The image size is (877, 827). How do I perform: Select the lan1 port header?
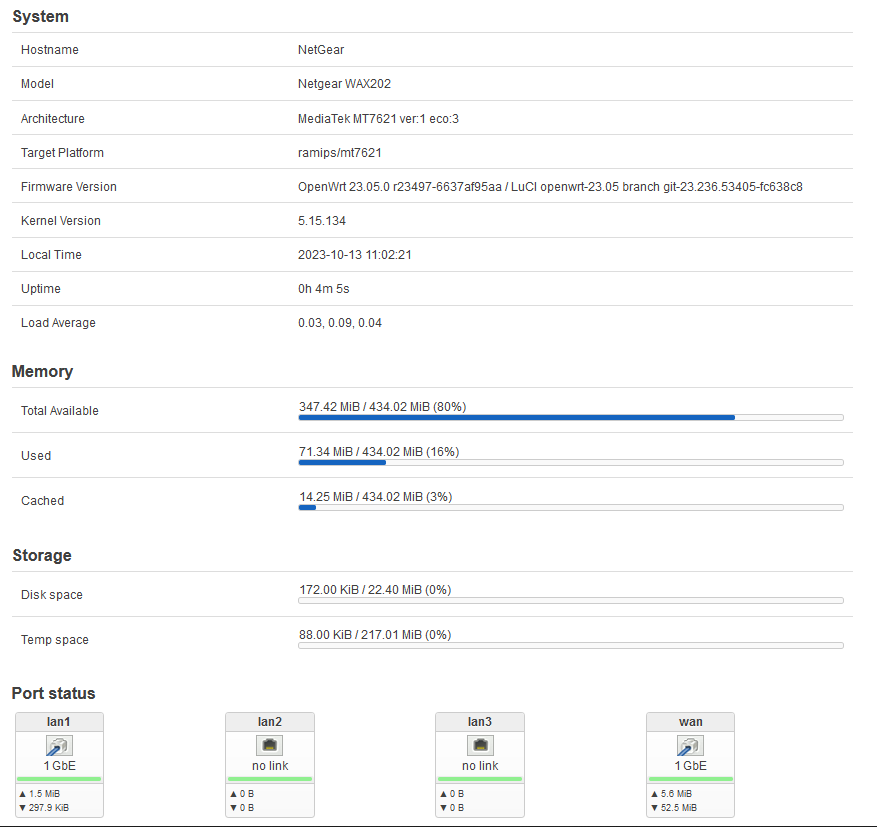pos(59,722)
